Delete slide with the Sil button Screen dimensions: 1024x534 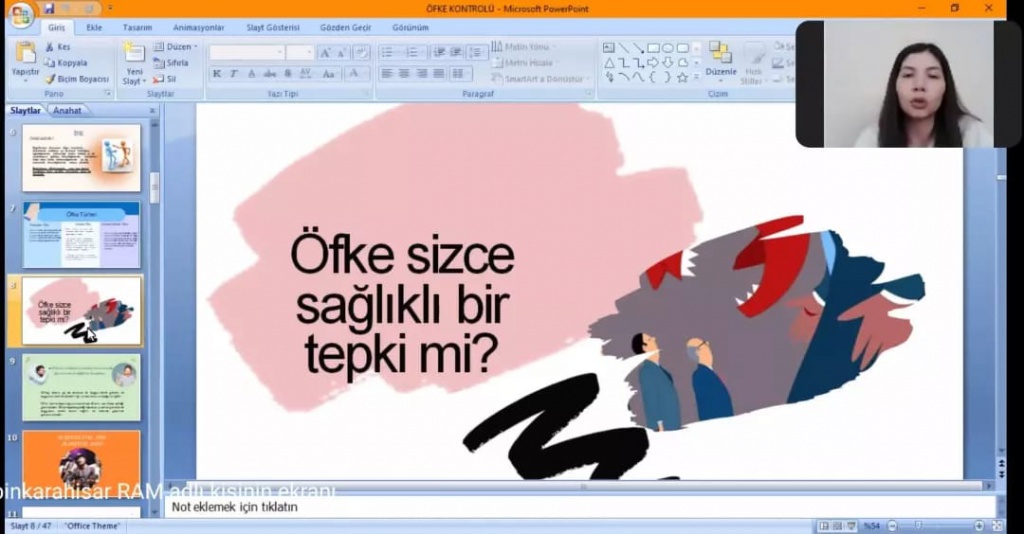[166, 79]
